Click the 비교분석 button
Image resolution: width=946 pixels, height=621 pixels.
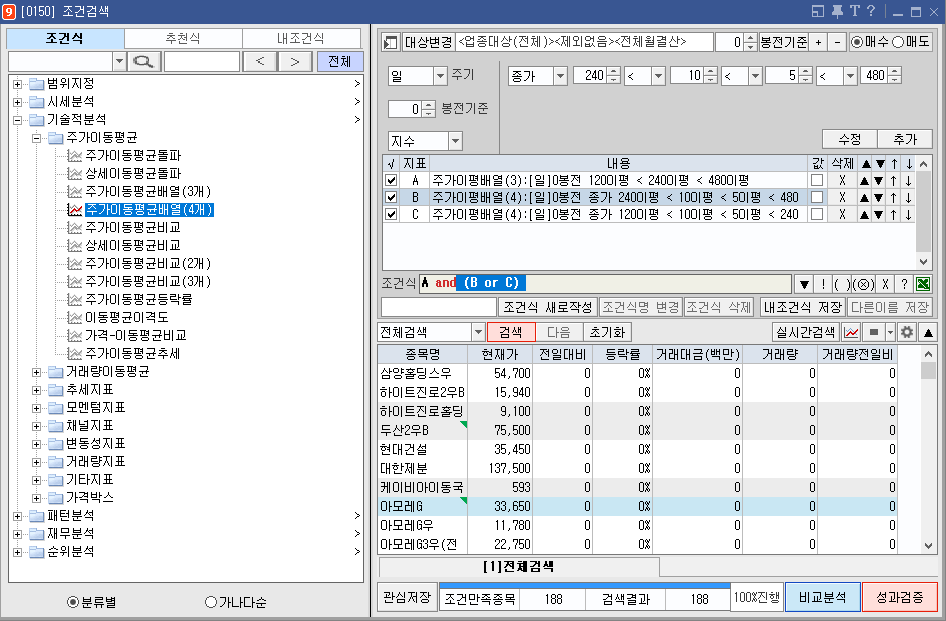(822, 597)
